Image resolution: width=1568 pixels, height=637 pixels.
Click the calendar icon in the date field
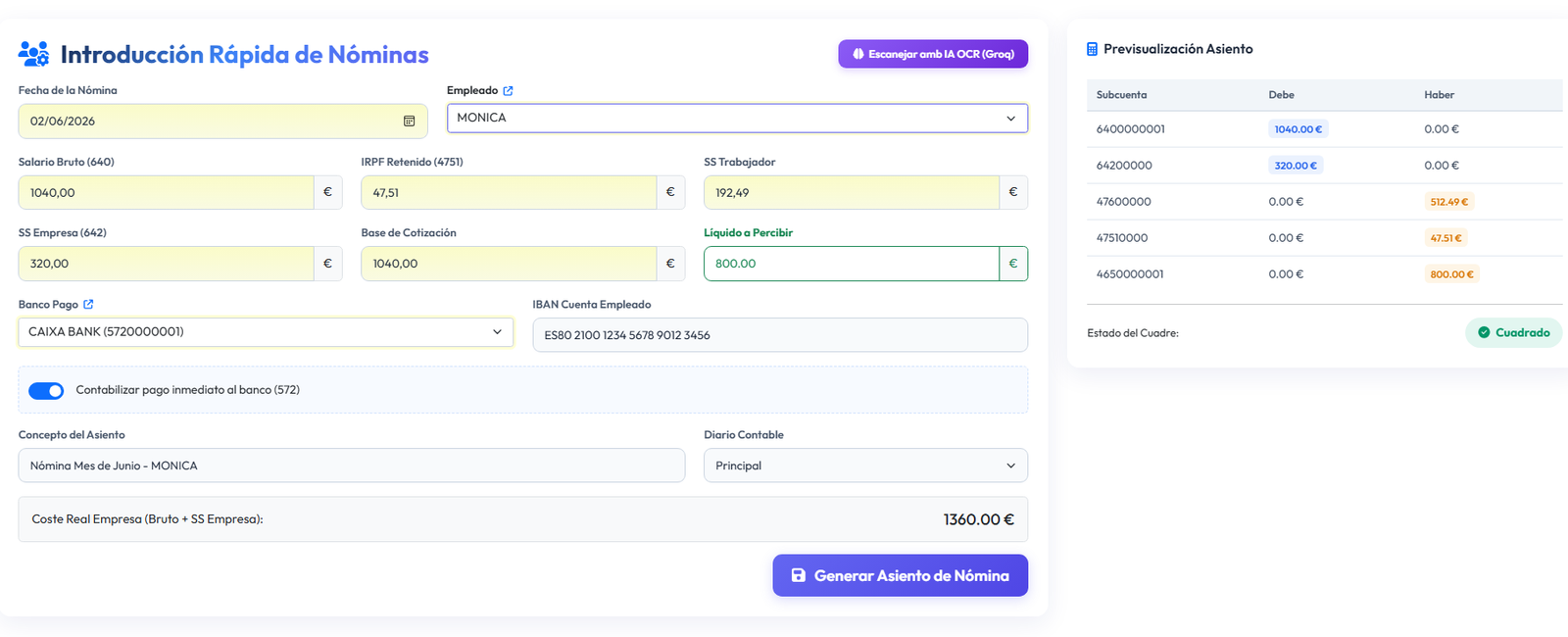[409, 122]
